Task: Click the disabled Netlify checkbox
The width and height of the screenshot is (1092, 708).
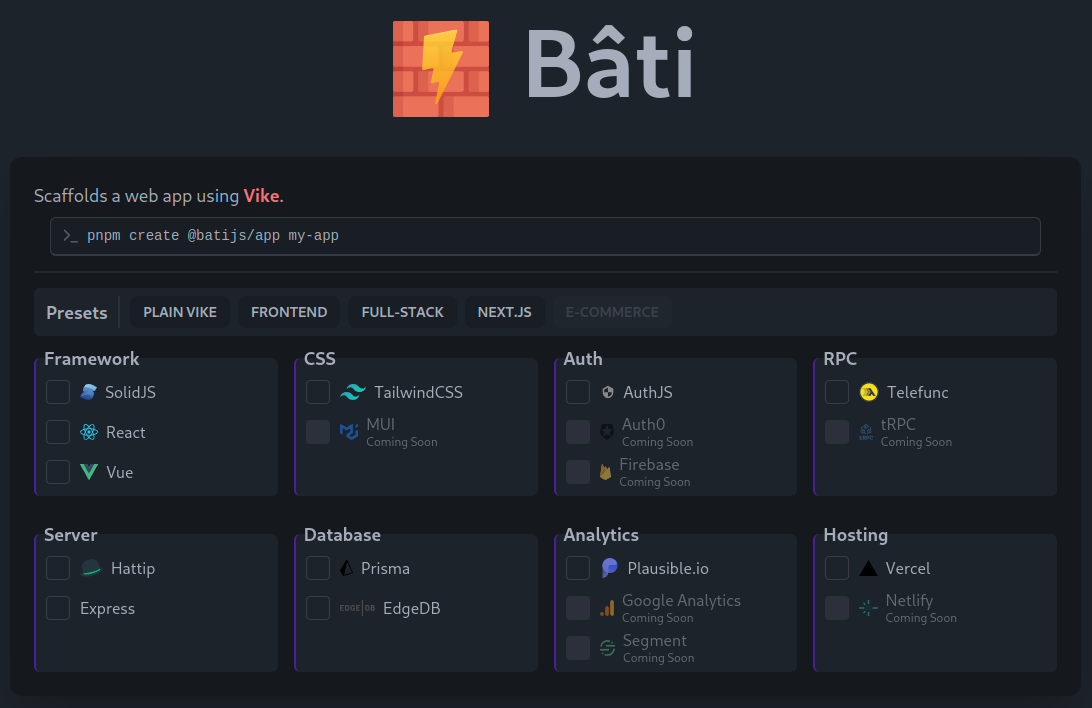Action: point(837,608)
